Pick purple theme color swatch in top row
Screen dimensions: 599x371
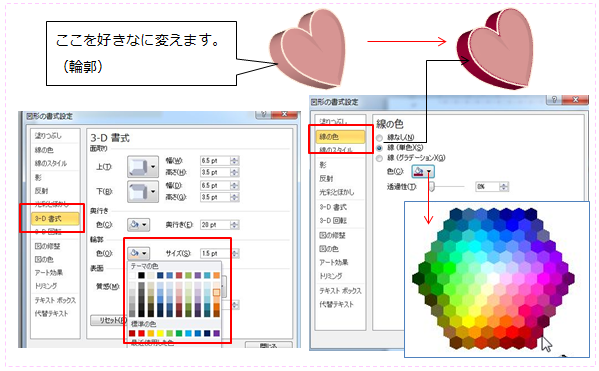(x=198, y=275)
